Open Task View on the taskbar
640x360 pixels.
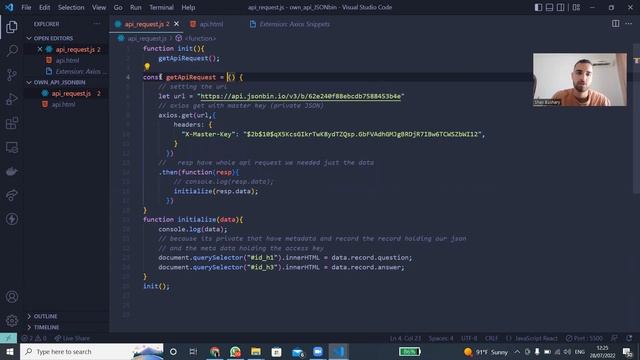(x=193, y=352)
